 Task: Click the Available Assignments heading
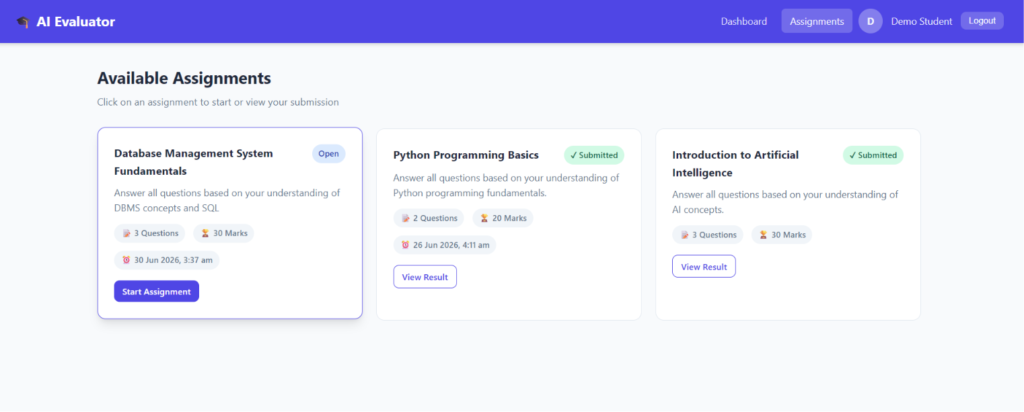tap(184, 78)
